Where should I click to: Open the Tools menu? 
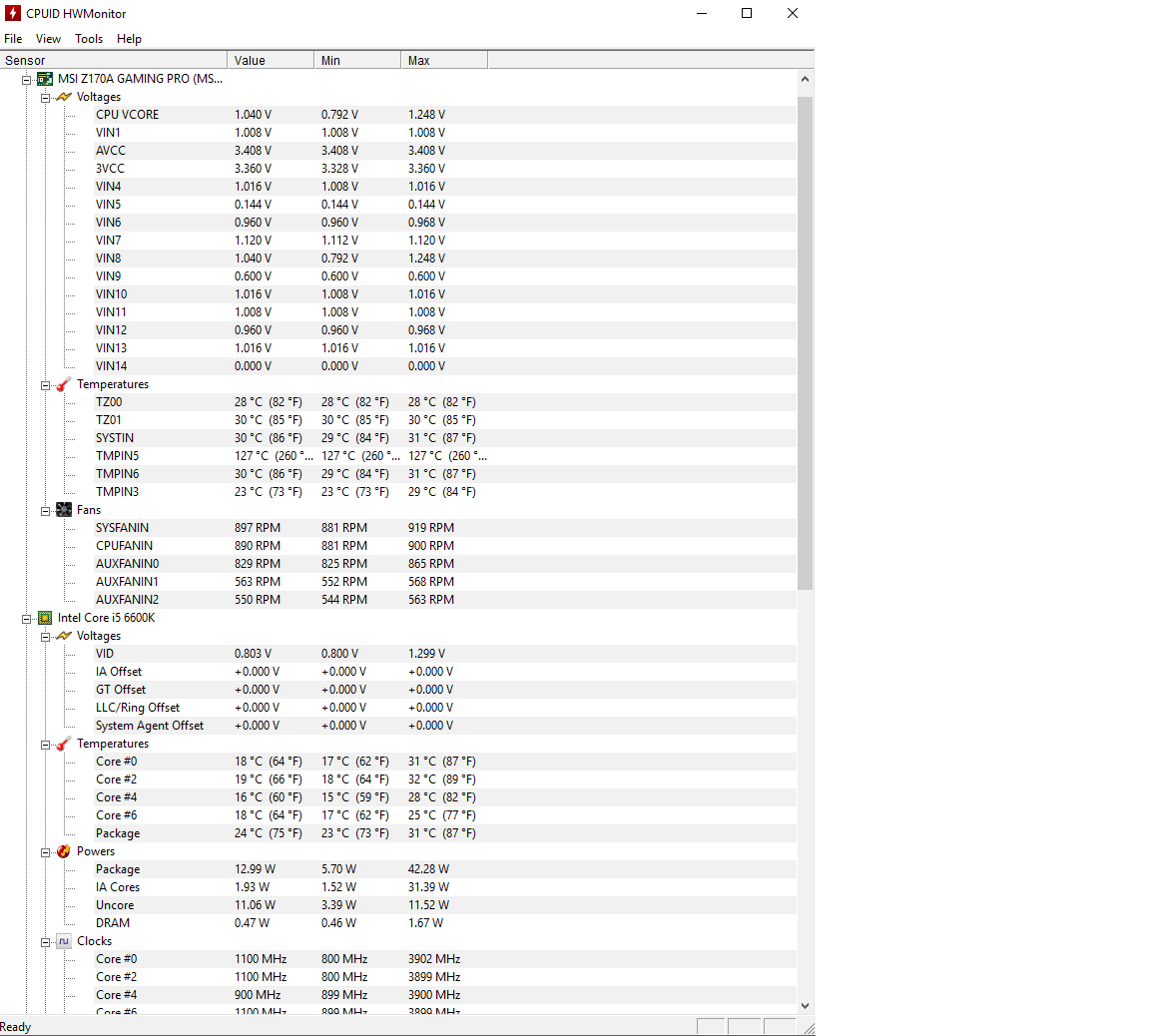click(x=89, y=39)
